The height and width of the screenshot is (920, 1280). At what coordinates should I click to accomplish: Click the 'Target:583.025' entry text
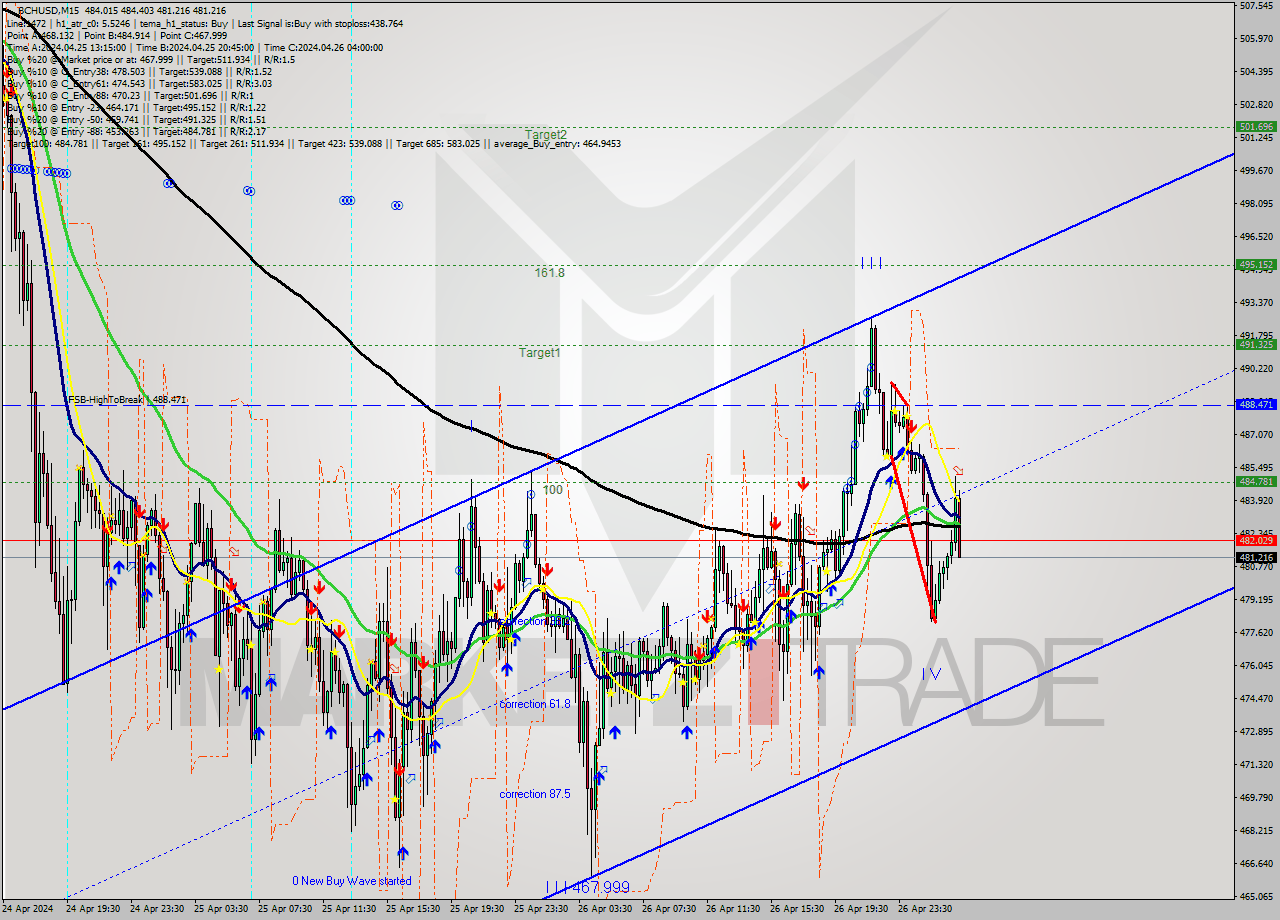point(190,84)
